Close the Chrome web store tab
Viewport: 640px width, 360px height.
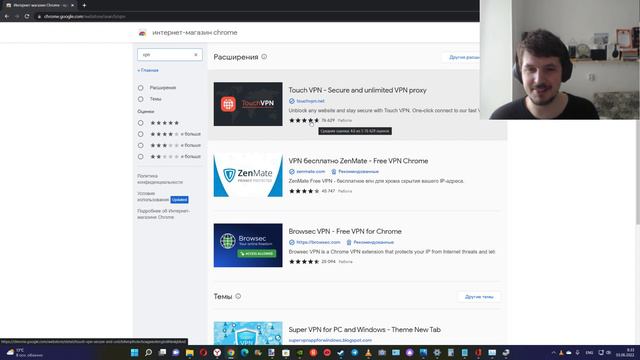click(73, 5)
